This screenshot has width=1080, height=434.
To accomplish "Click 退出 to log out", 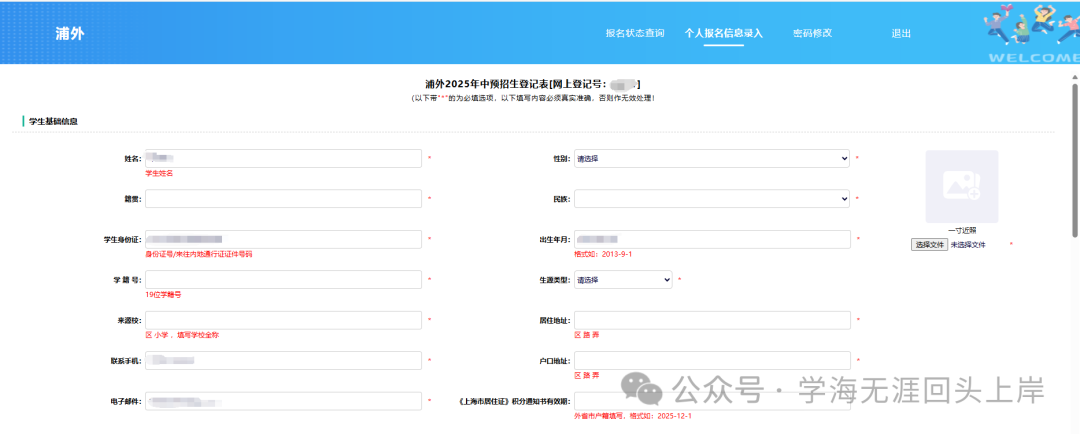I will (901, 33).
